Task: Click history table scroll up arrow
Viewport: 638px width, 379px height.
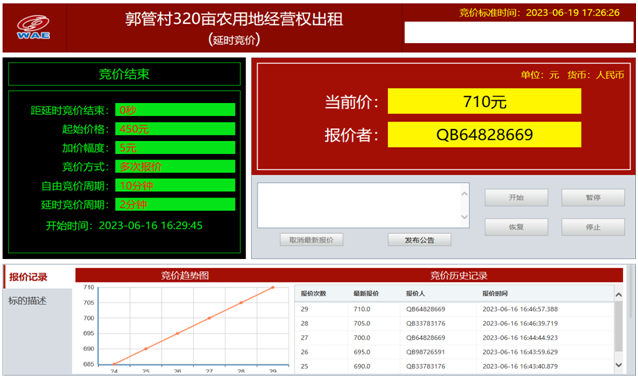Action: point(618,294)
